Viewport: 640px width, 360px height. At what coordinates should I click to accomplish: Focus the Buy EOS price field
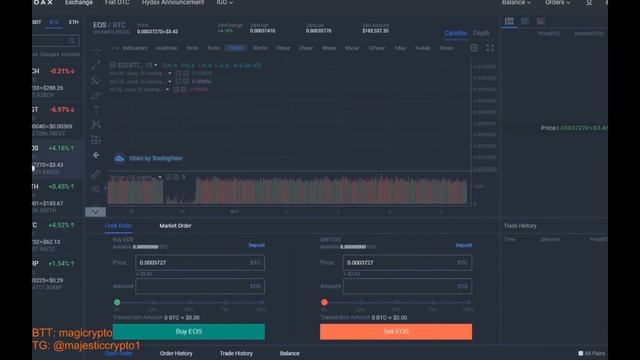coord(200,263)
